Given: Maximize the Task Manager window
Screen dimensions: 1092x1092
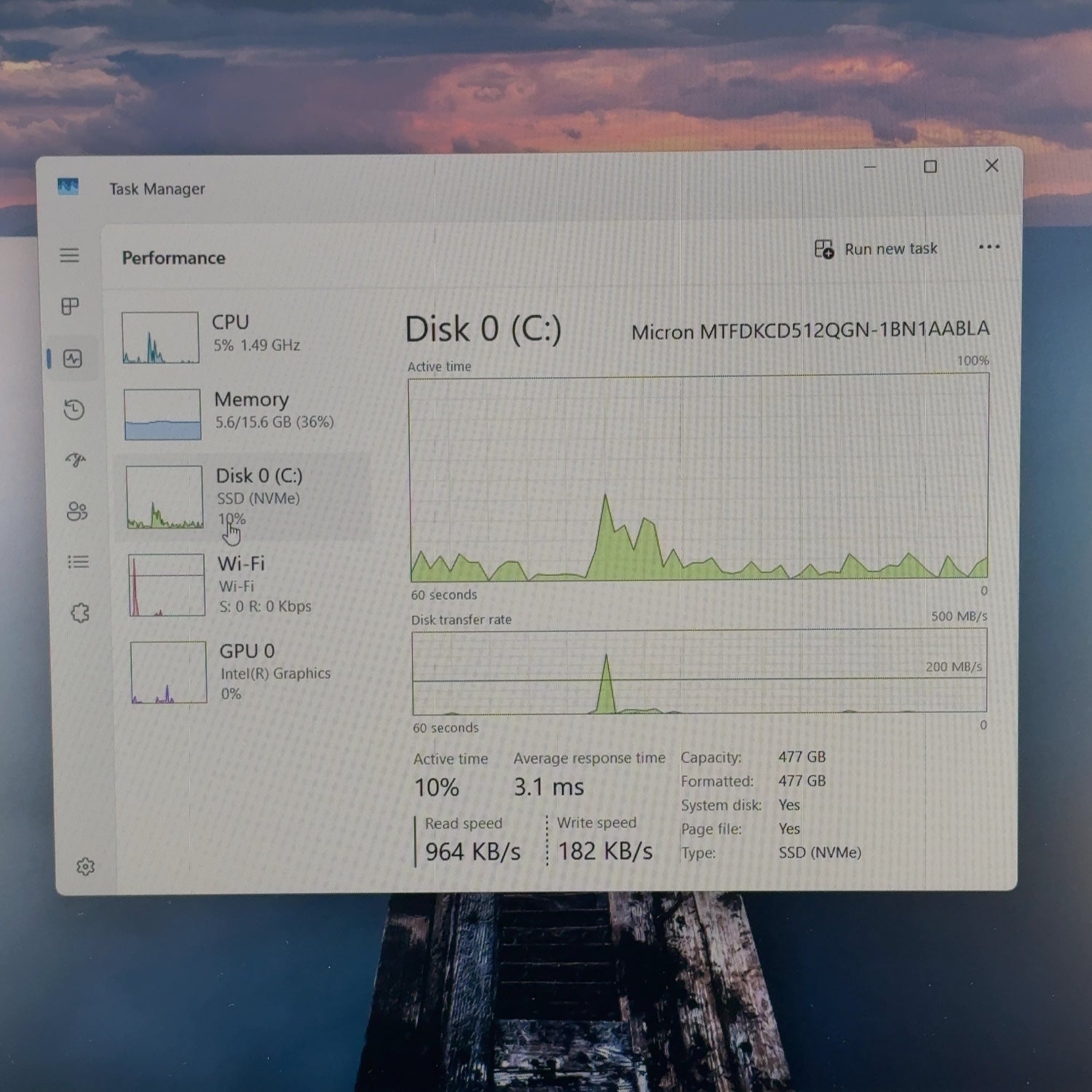Looking at the screenshot, I should [x=930, y=167].
